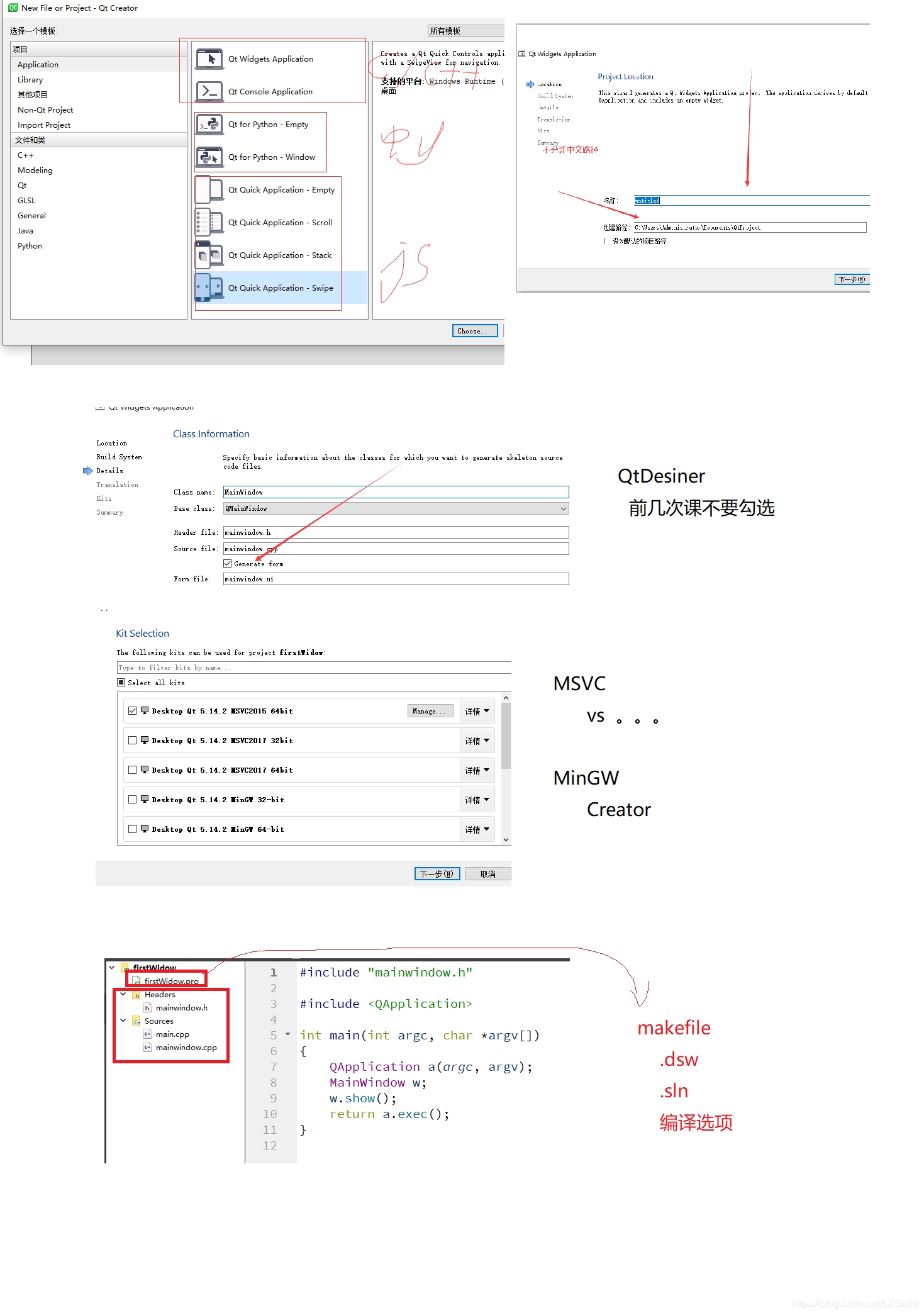This screenshot has height=1315, width=924.
Task: Click the Manage... button for MSVC2015 kit
Action: pos(430,711)
